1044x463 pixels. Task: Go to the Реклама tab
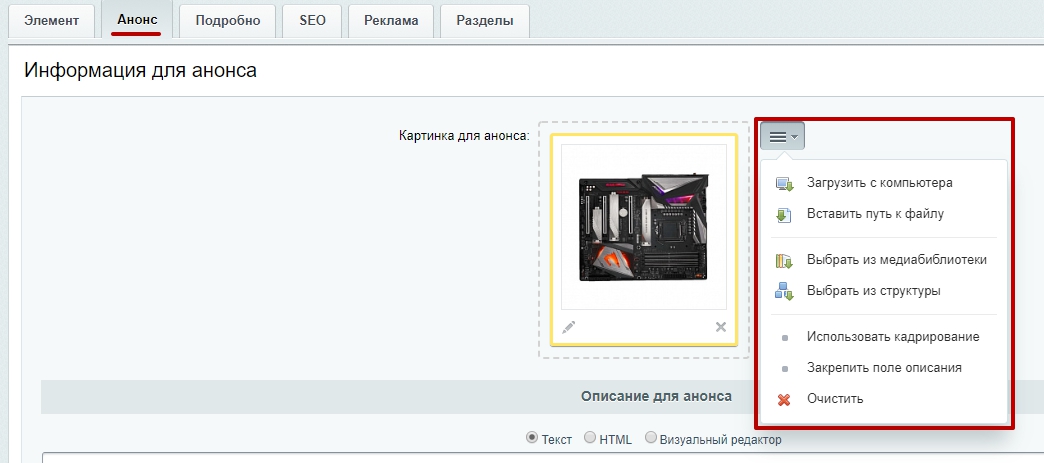point(391,20)
